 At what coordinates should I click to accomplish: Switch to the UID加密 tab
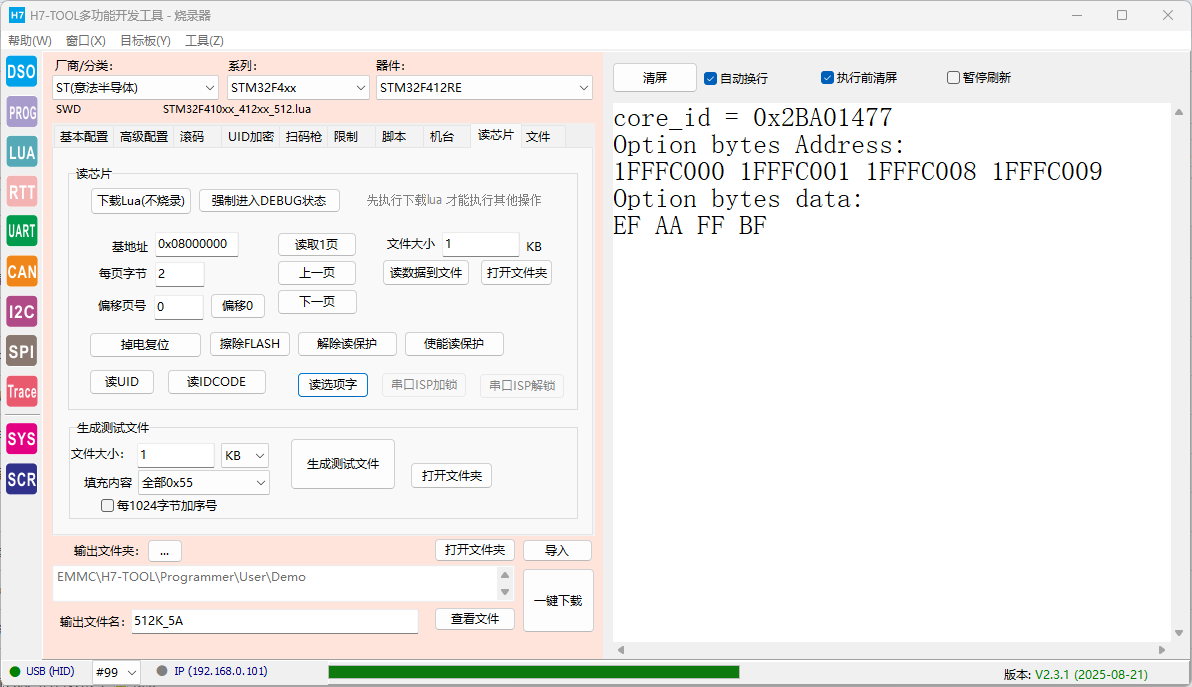click(250, 137)
